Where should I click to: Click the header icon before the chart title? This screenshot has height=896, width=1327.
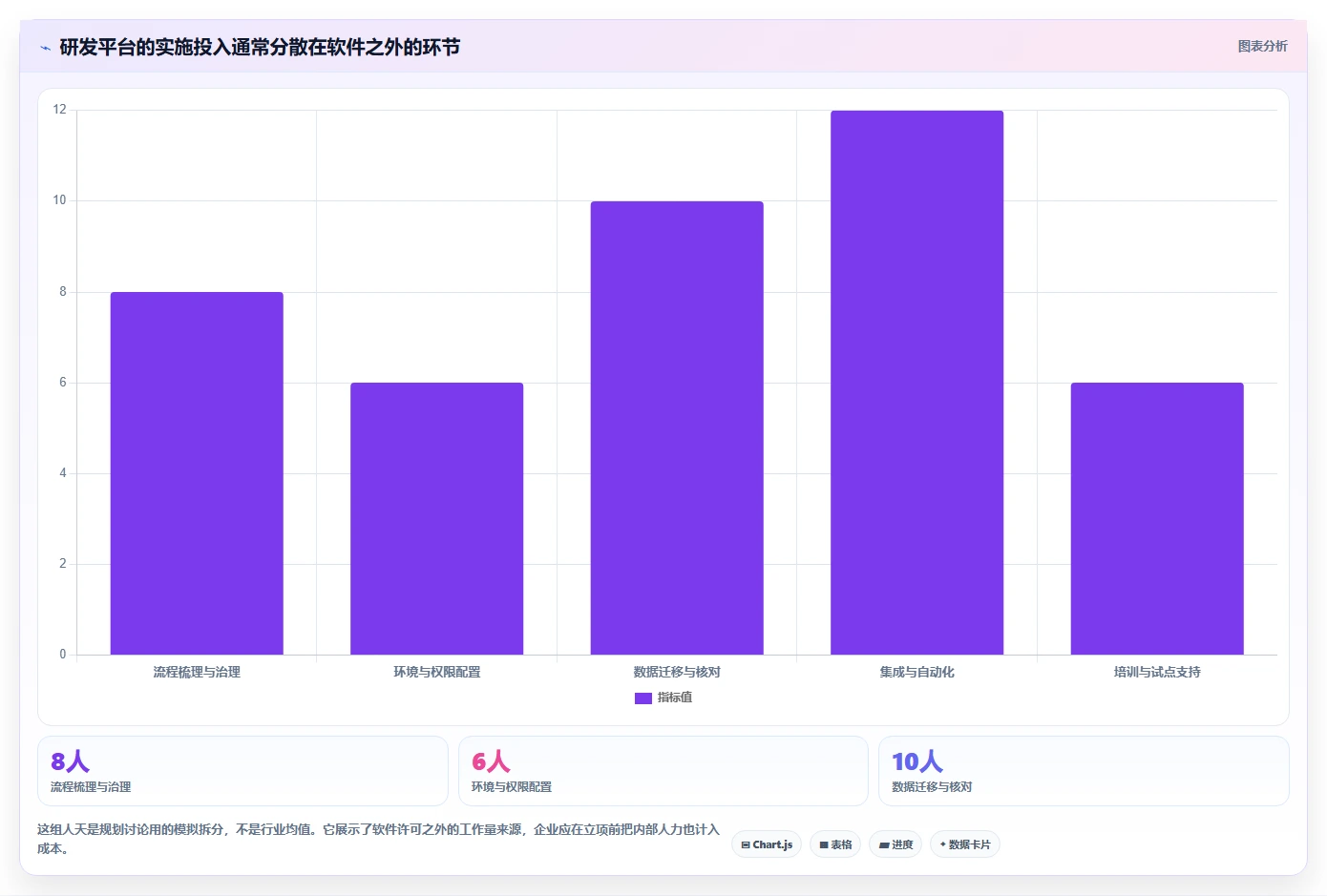click(x=45, y=48)
